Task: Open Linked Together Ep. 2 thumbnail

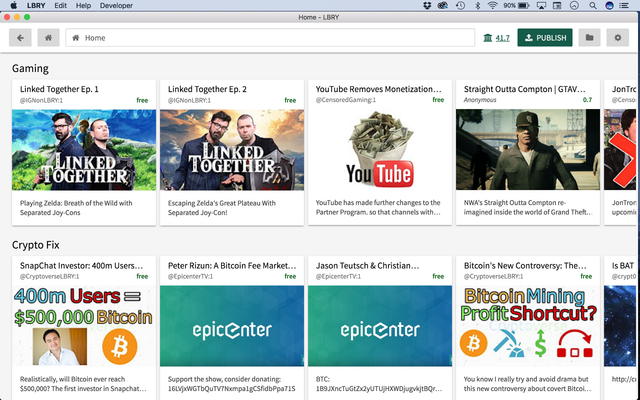Action: click(232, 150)
